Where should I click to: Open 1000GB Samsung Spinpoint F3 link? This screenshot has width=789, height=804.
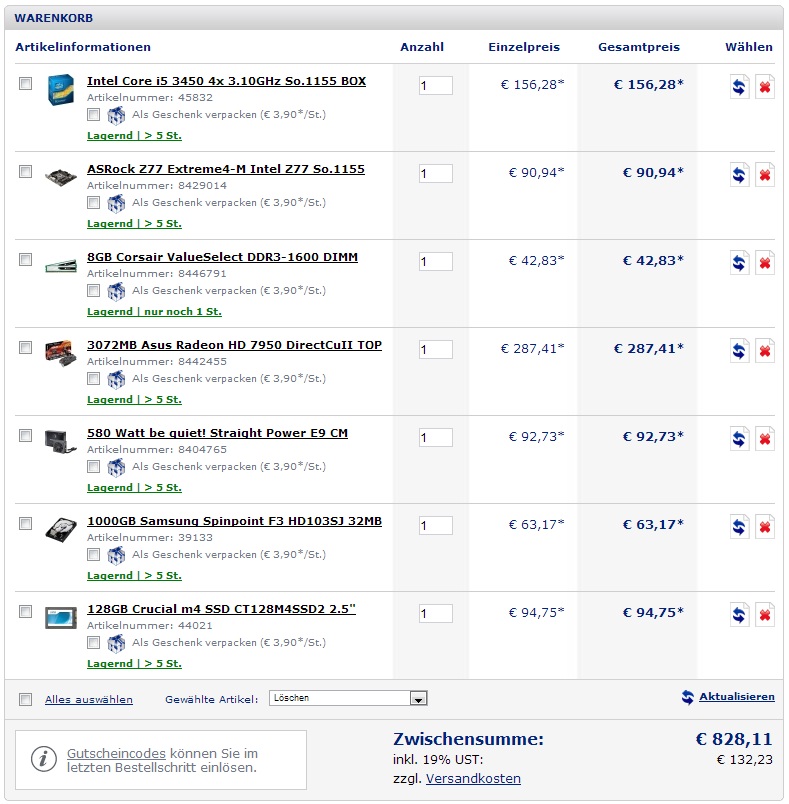234,521
